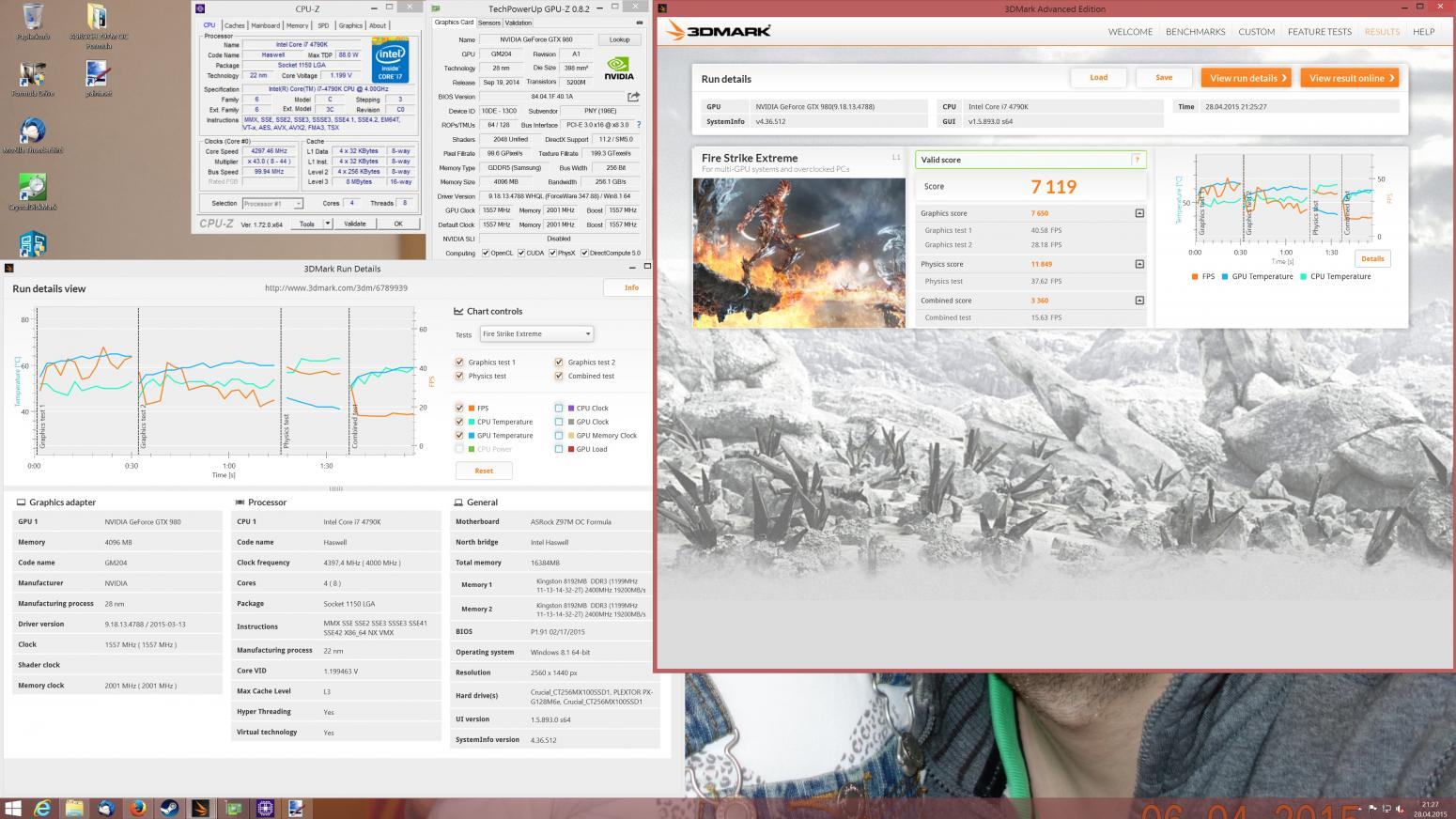
Task: Show hidden tray icons arrow
Action: pyautogui.click(x=1361, y=809)
